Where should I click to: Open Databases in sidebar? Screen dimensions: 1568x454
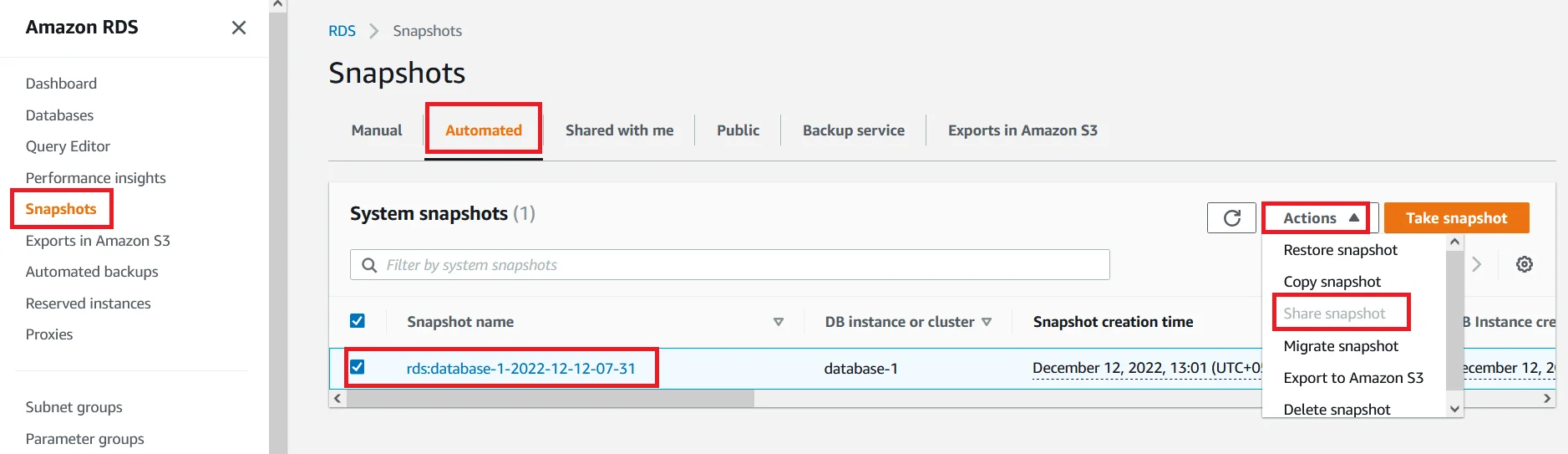pyautogui.click(x=59, y=115)
